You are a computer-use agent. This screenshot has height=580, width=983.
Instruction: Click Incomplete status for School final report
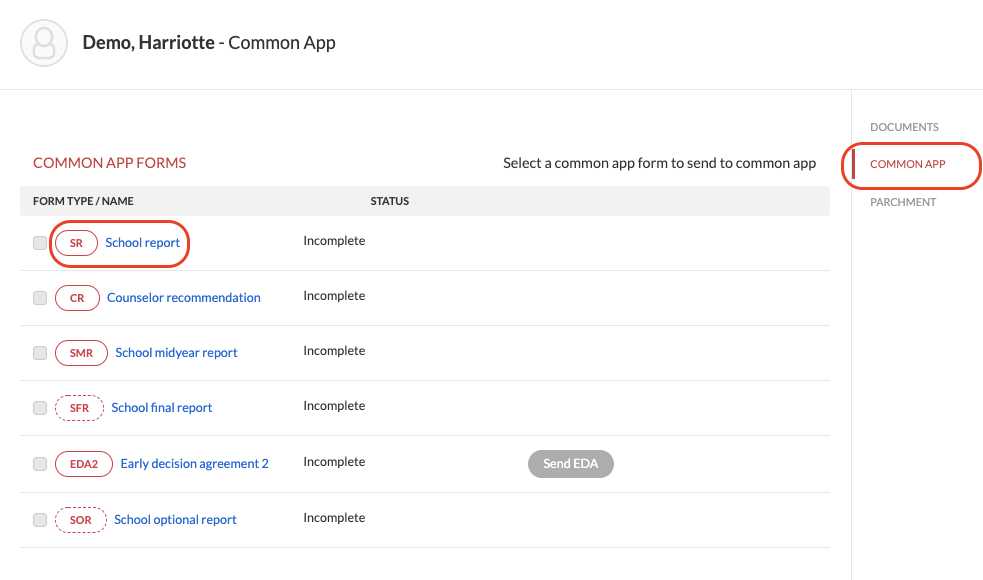coord(334,406)
